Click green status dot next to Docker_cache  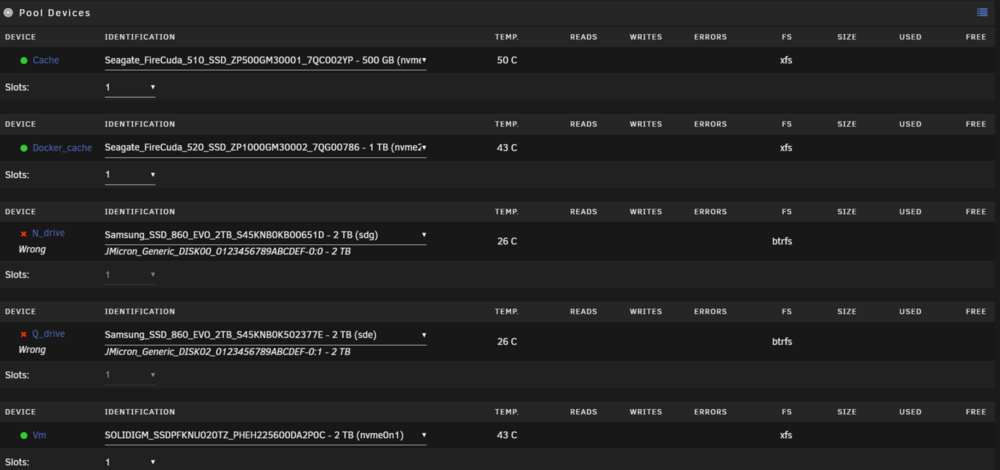pyautogui.click(x=24, y=148)
